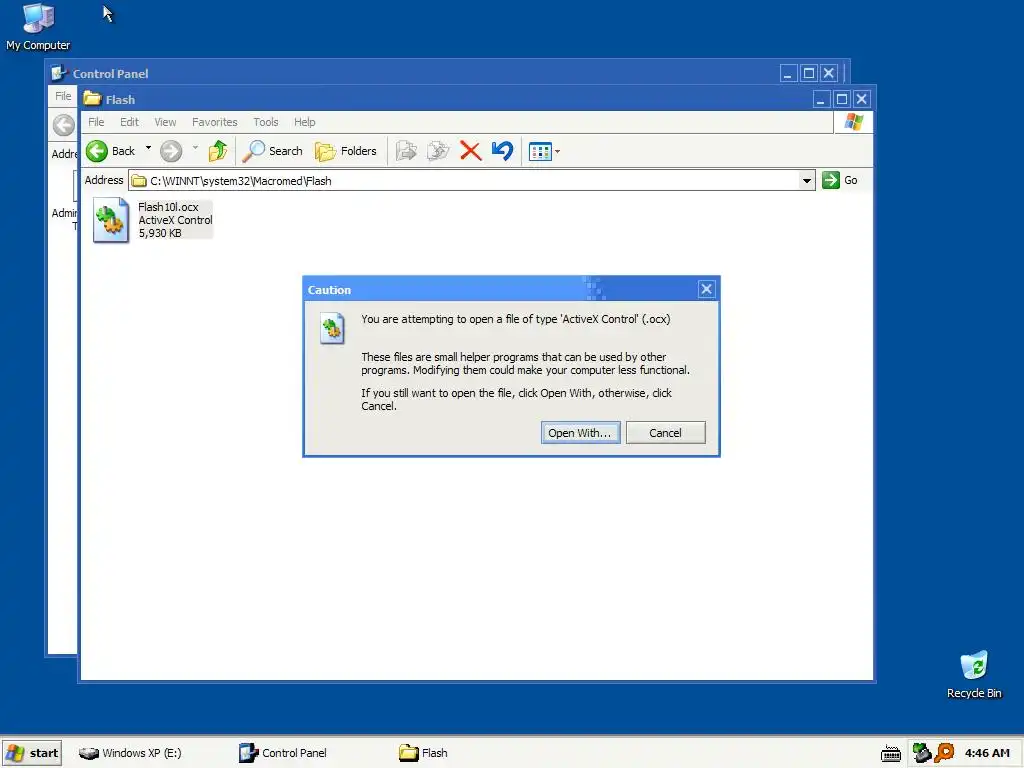Close the Control Panel window

829,73
